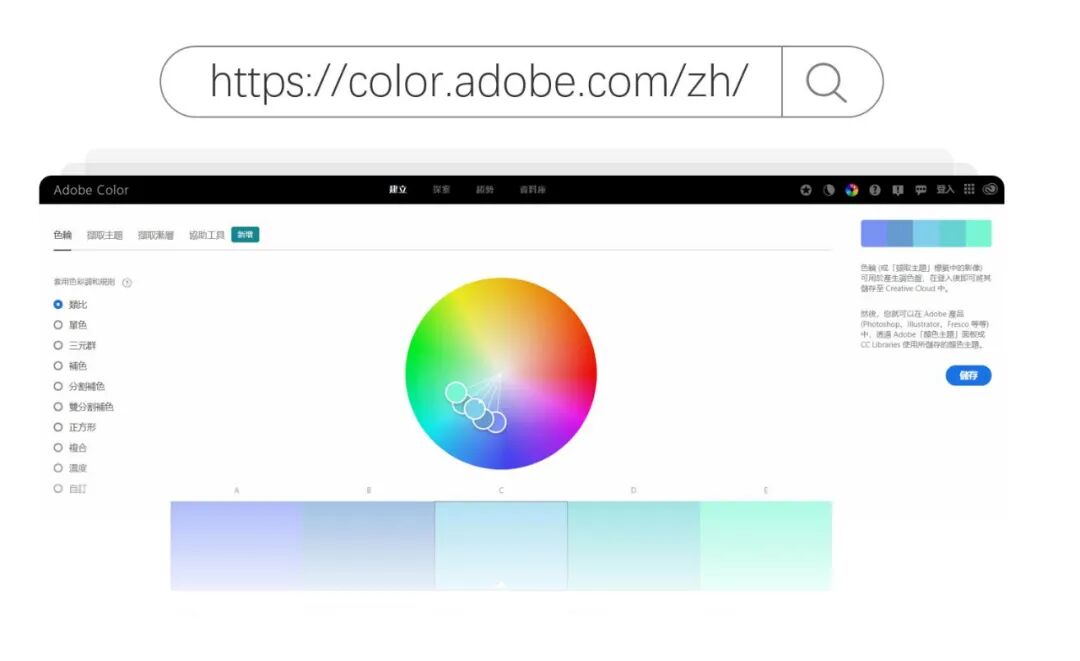This screenshot has width=1080, height=661.
Task: Select the 分割補色 radio button
Action: (58, 386)
